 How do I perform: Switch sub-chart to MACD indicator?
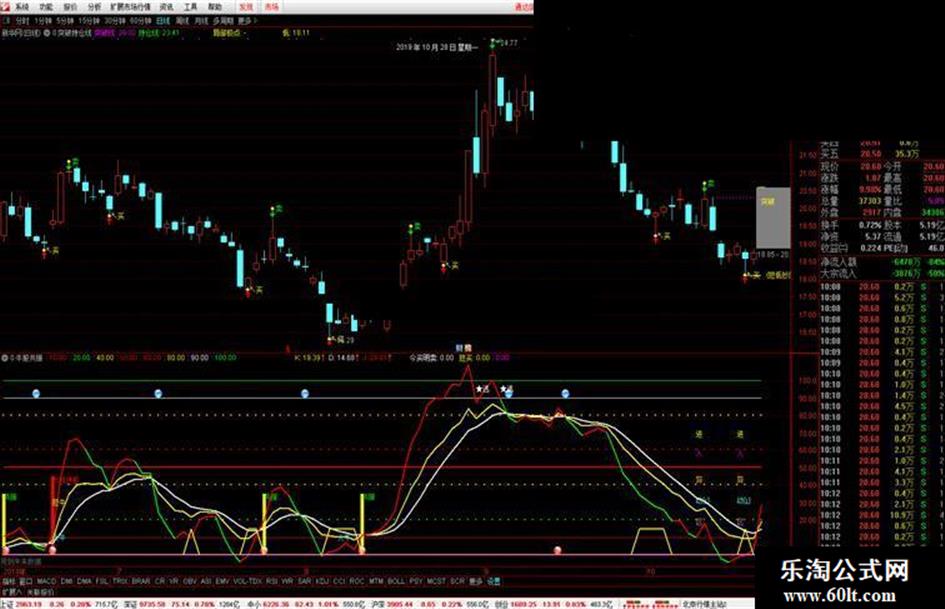point(46,581)
